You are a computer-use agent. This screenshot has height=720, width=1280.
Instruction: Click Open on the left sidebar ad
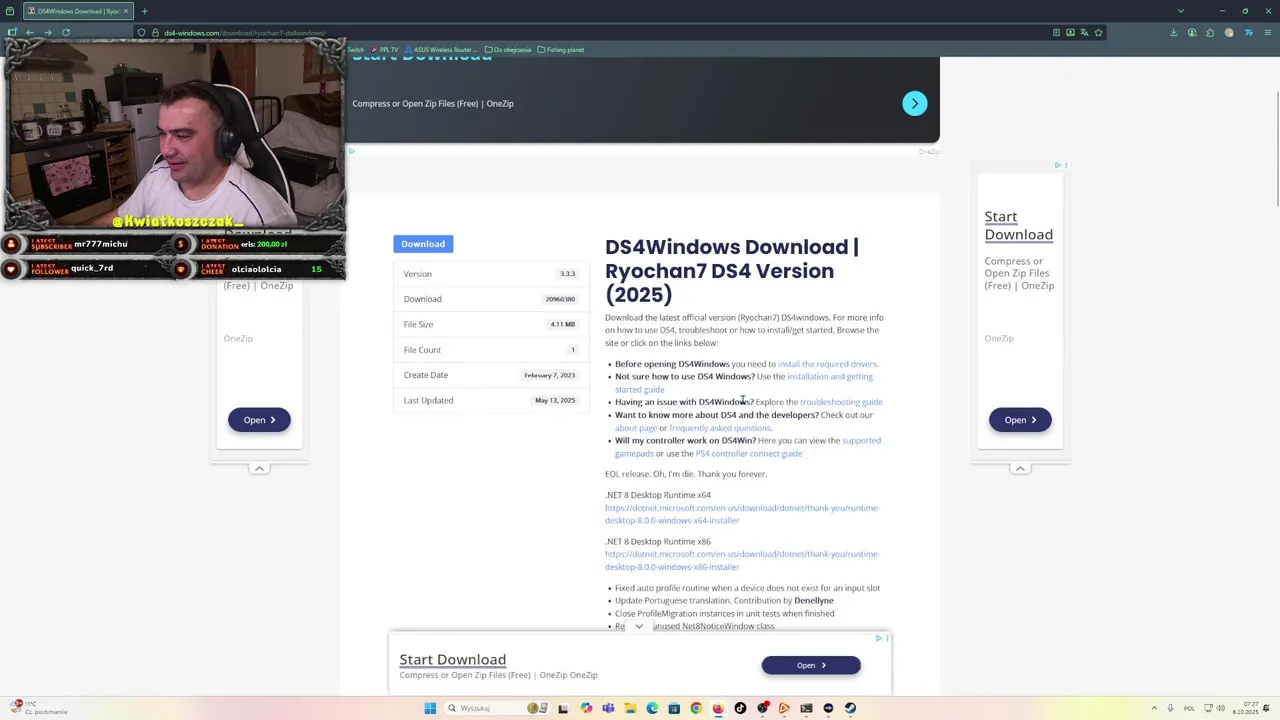tap(259, 420)
